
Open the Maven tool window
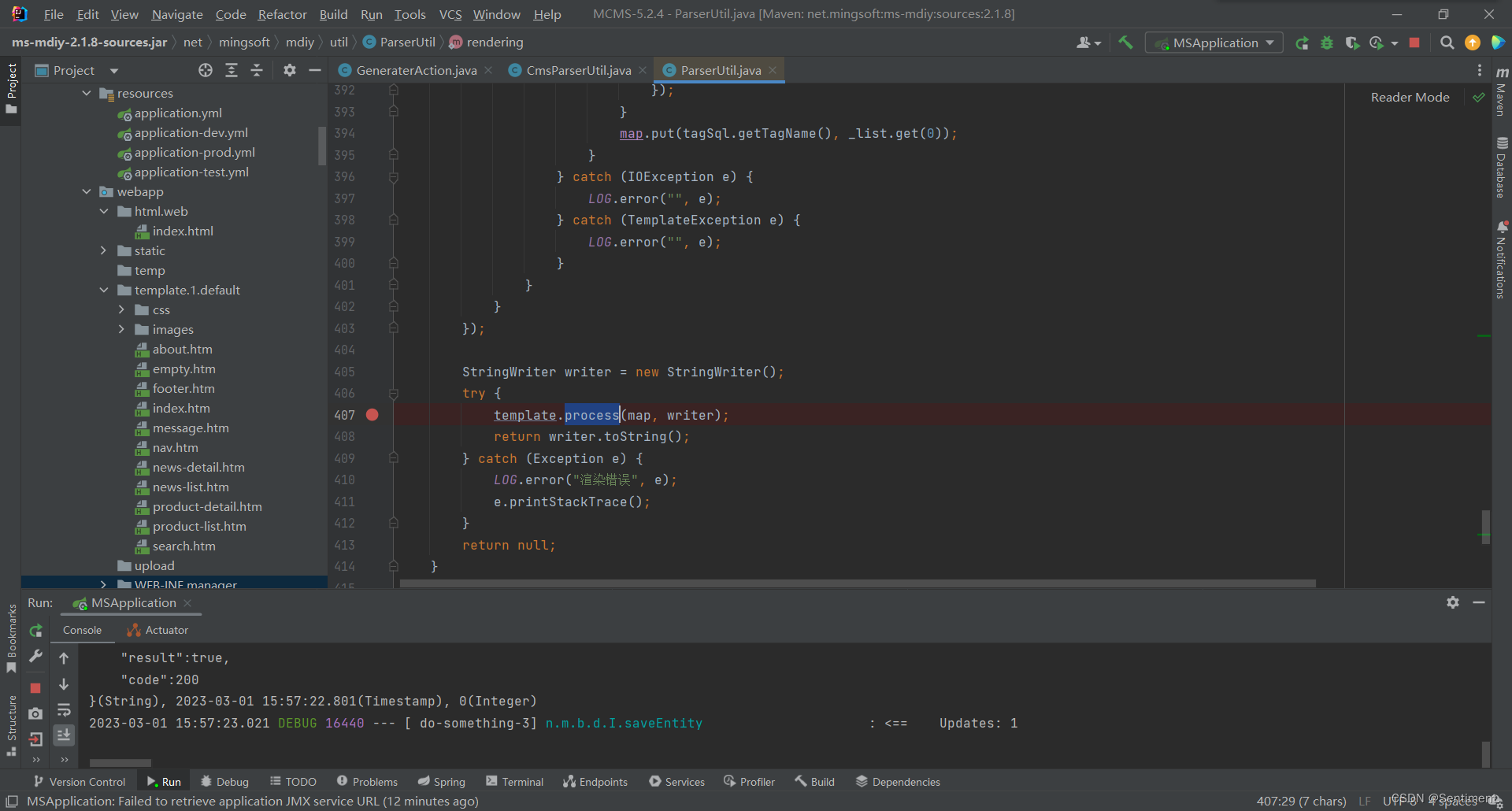1502,92
